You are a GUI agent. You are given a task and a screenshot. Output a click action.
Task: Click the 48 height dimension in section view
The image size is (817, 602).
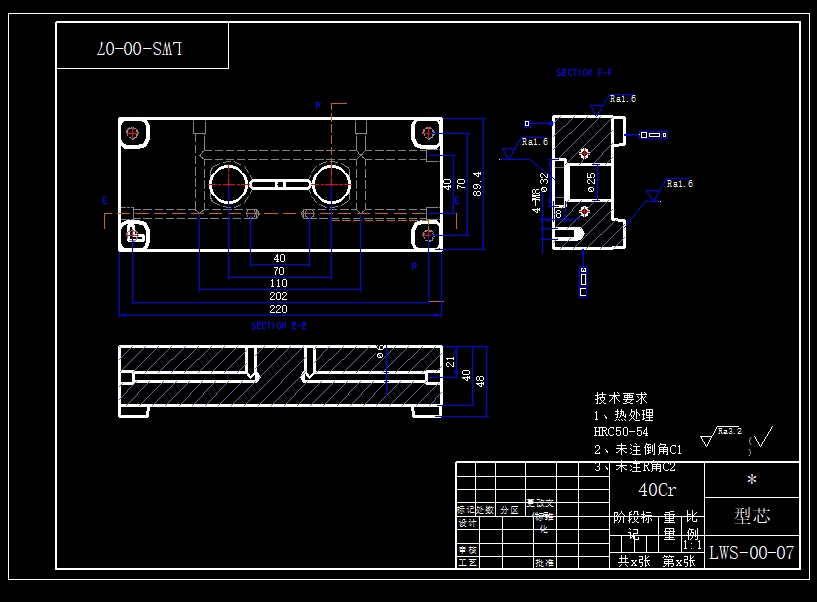tap(480, 381)
